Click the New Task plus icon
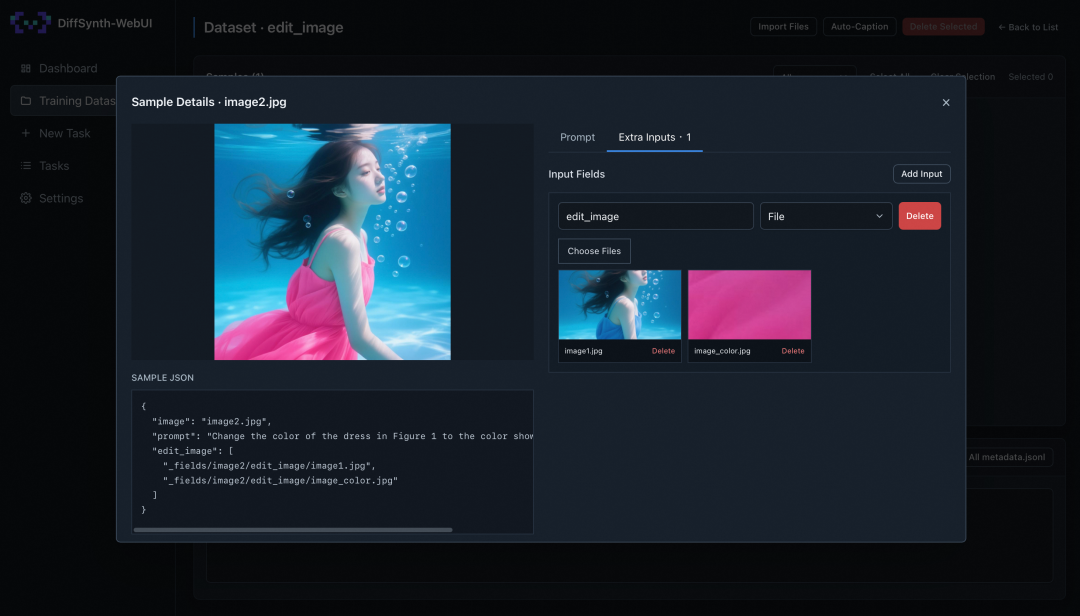 pos(25,133)
